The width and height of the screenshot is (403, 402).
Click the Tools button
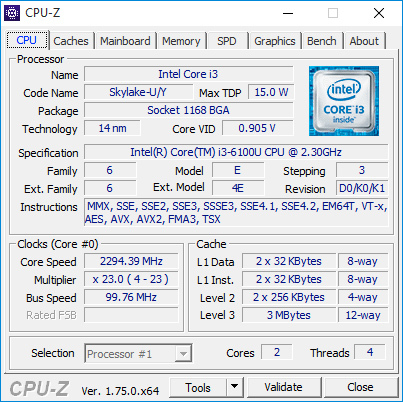tap(198, 387)
